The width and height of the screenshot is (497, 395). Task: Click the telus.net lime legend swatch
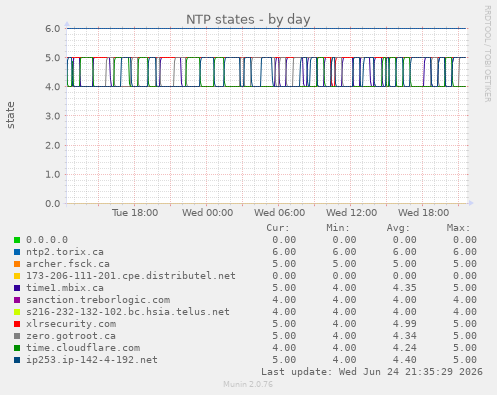(17, 312)
